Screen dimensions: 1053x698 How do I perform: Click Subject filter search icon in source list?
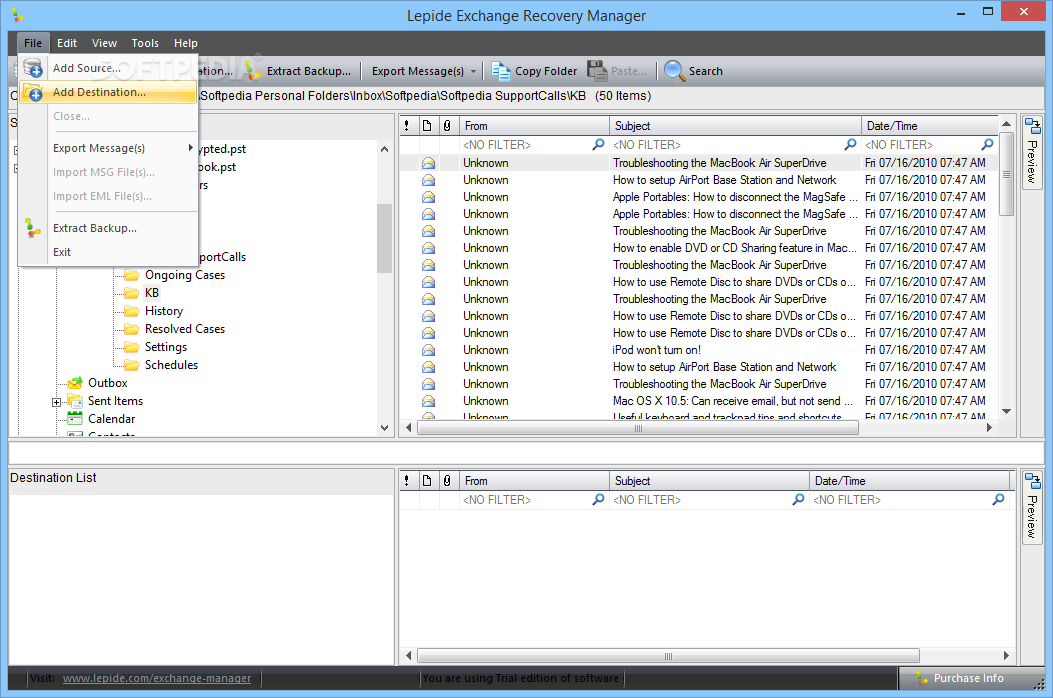(850, 144)
